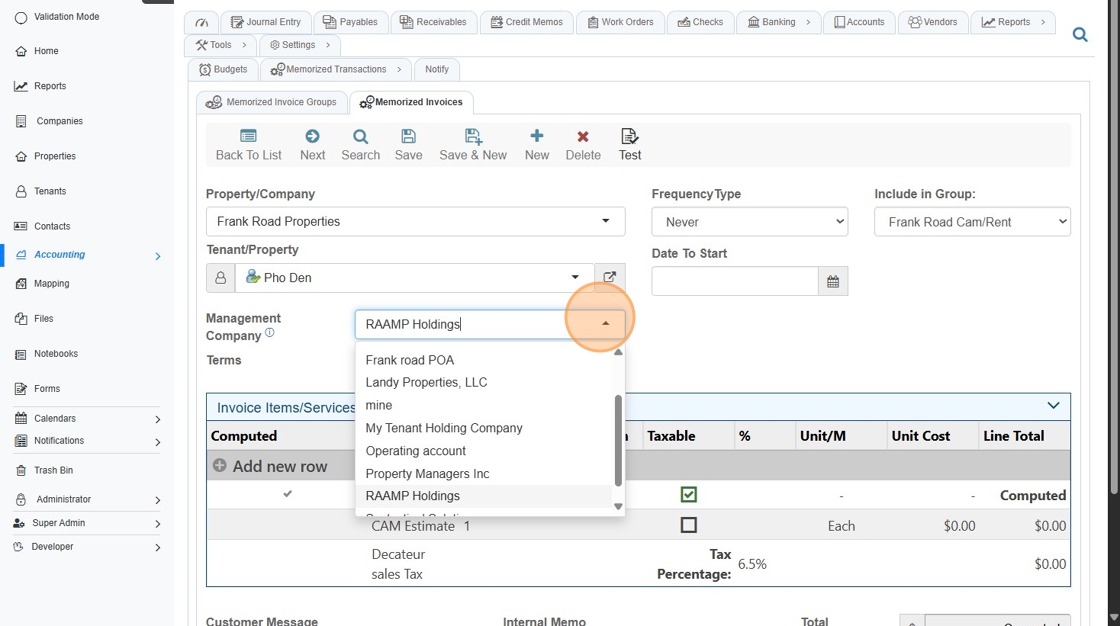The height and width of the screenshot is (626, 1120).
Task: Open the Banking tab
Action: click(x=779, y=22)
